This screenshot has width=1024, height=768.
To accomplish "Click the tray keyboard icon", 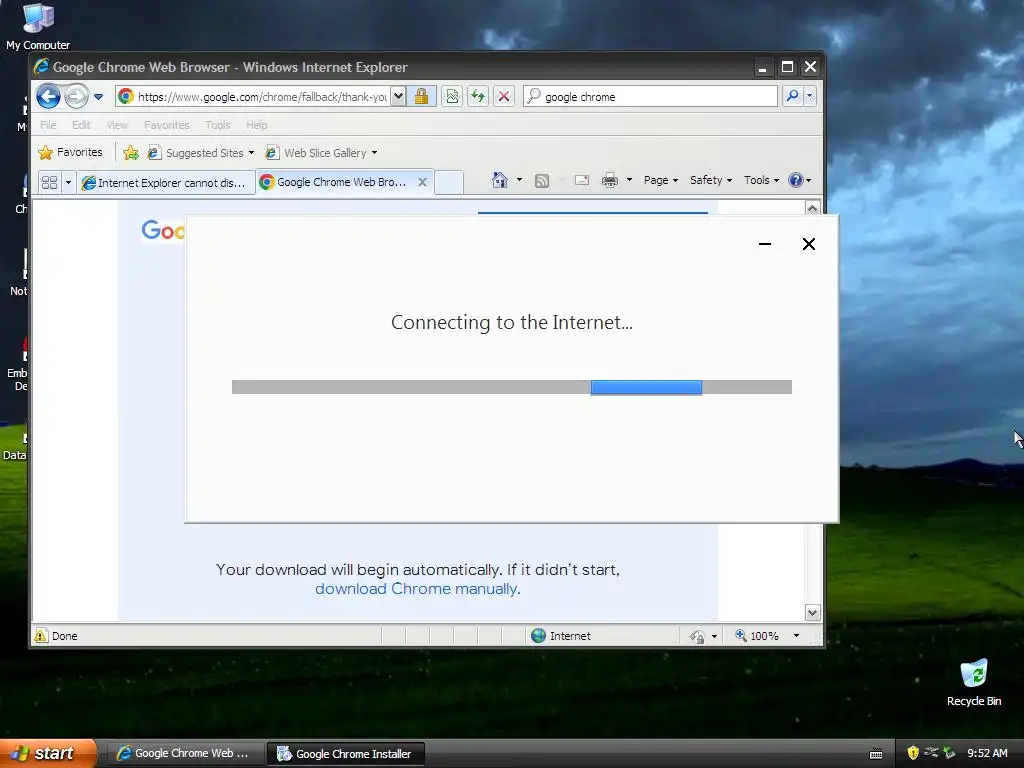I will pos(876,754).
